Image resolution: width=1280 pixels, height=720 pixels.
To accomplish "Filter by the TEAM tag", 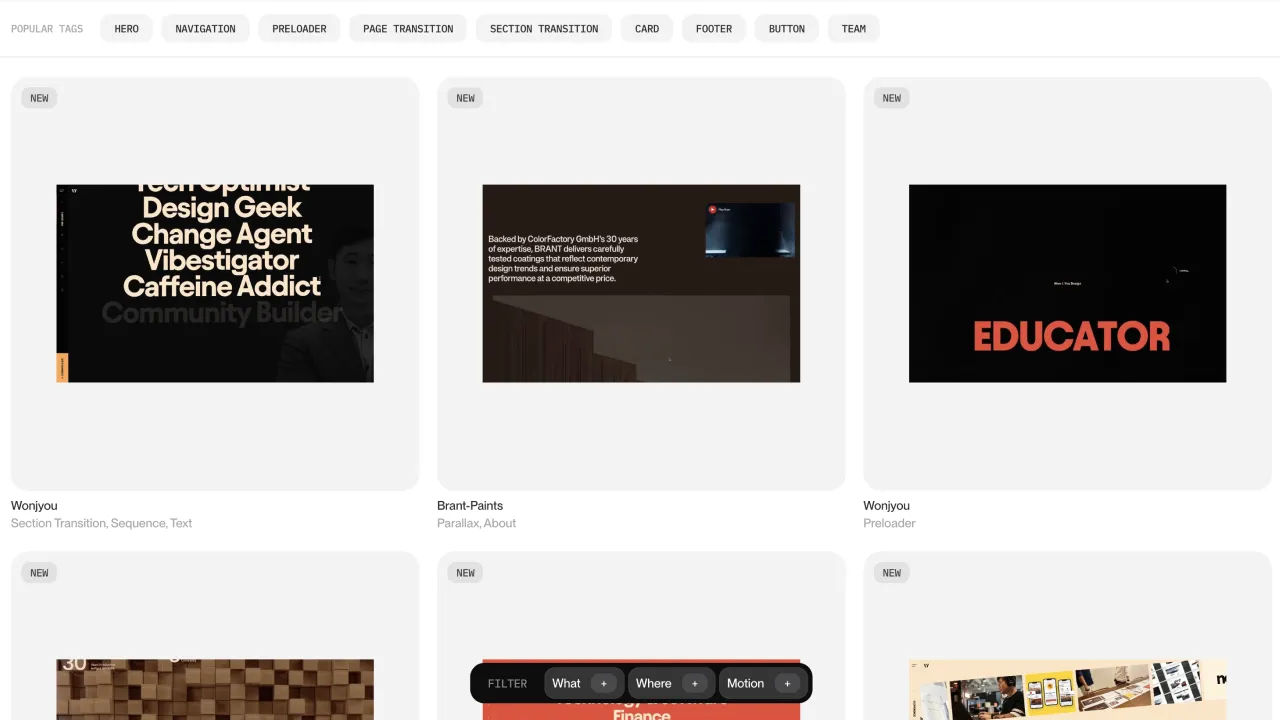I will click(x=854, y=29).
